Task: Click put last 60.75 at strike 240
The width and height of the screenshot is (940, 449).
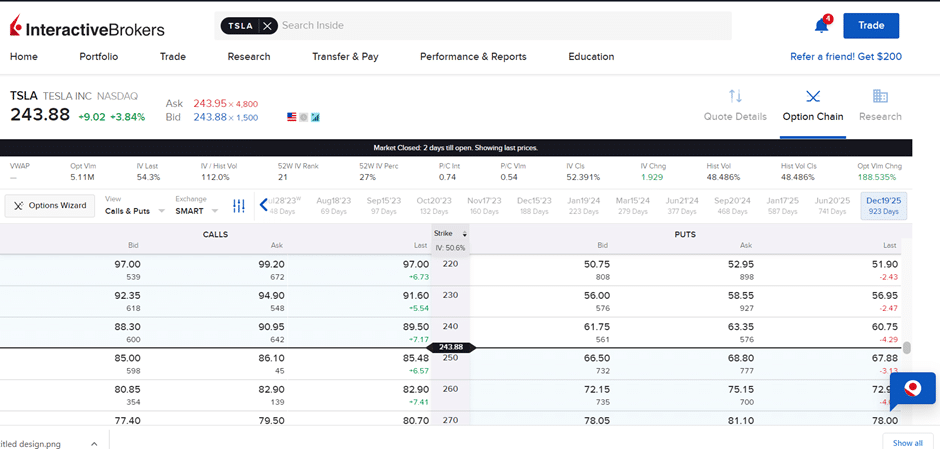Action: click(884, 327)
